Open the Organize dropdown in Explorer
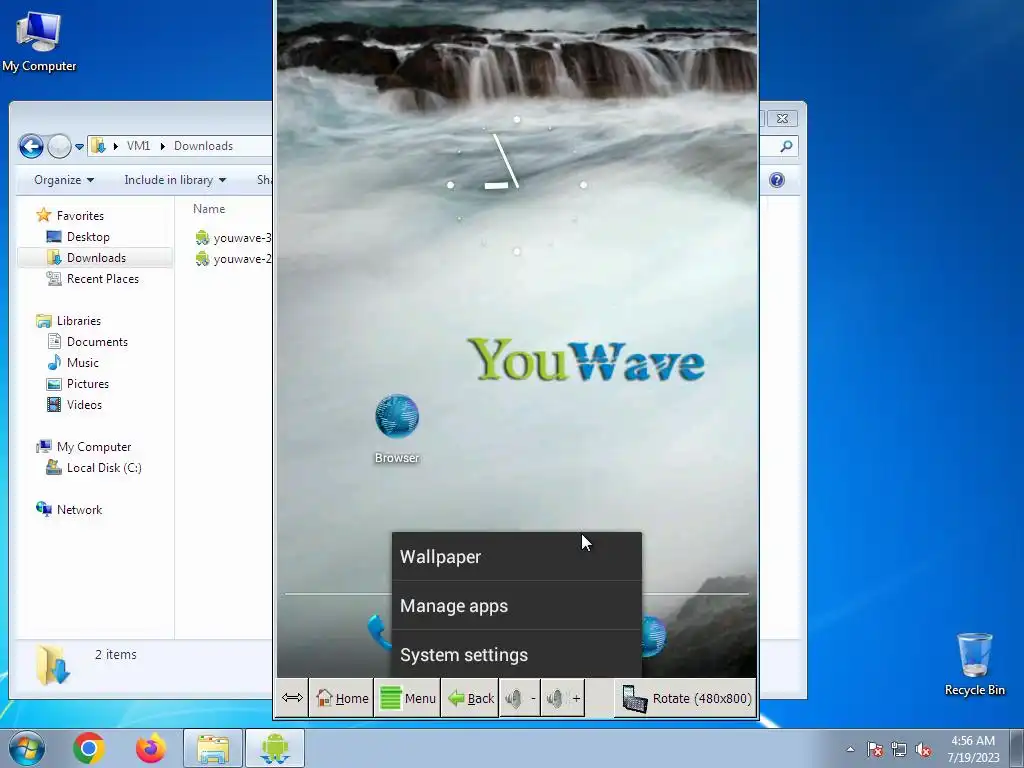The width and height of the screenshot is (1024, 768). coord(63,180)
